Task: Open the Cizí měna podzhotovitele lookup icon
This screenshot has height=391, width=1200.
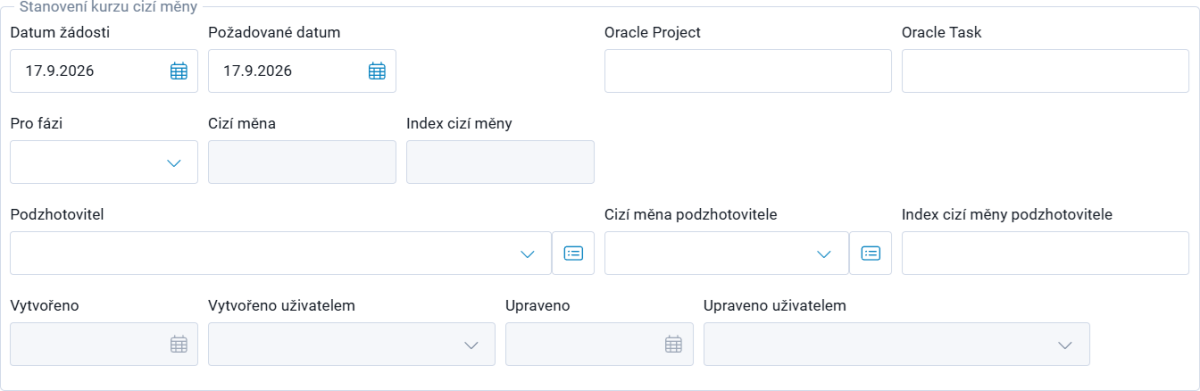Action: [871, 253]
